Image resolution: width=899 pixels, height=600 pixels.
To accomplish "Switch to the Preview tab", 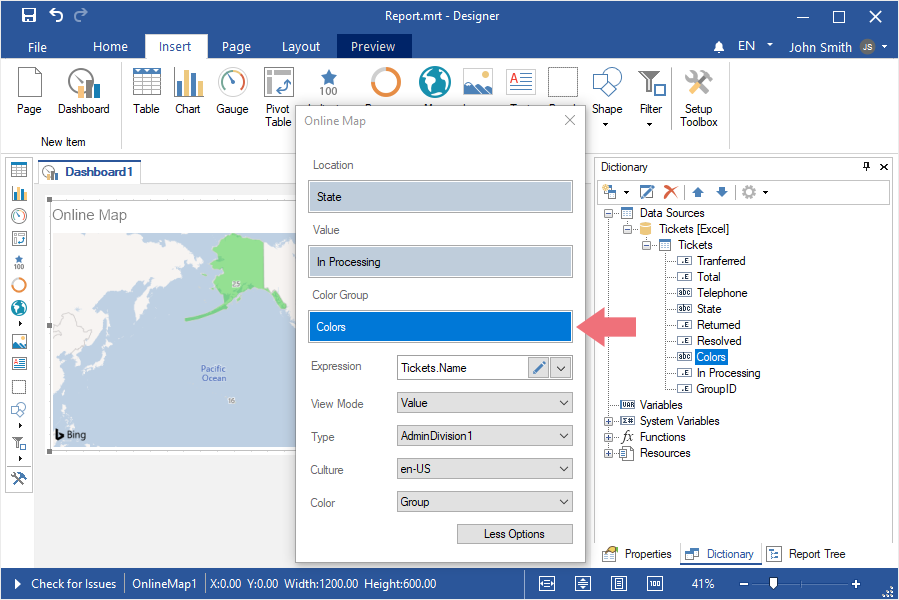I will click(373, 46).
